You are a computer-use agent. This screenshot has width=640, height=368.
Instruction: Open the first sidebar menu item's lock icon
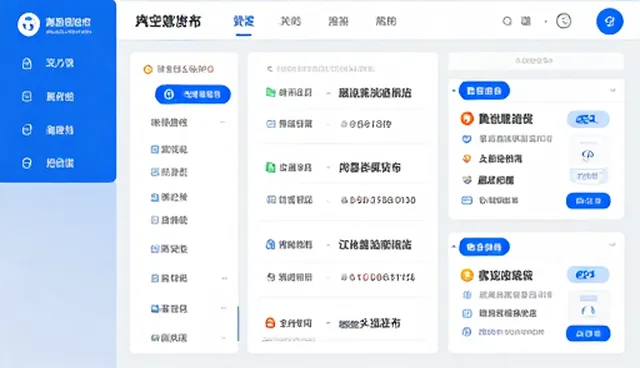click(x=27, y=63)
